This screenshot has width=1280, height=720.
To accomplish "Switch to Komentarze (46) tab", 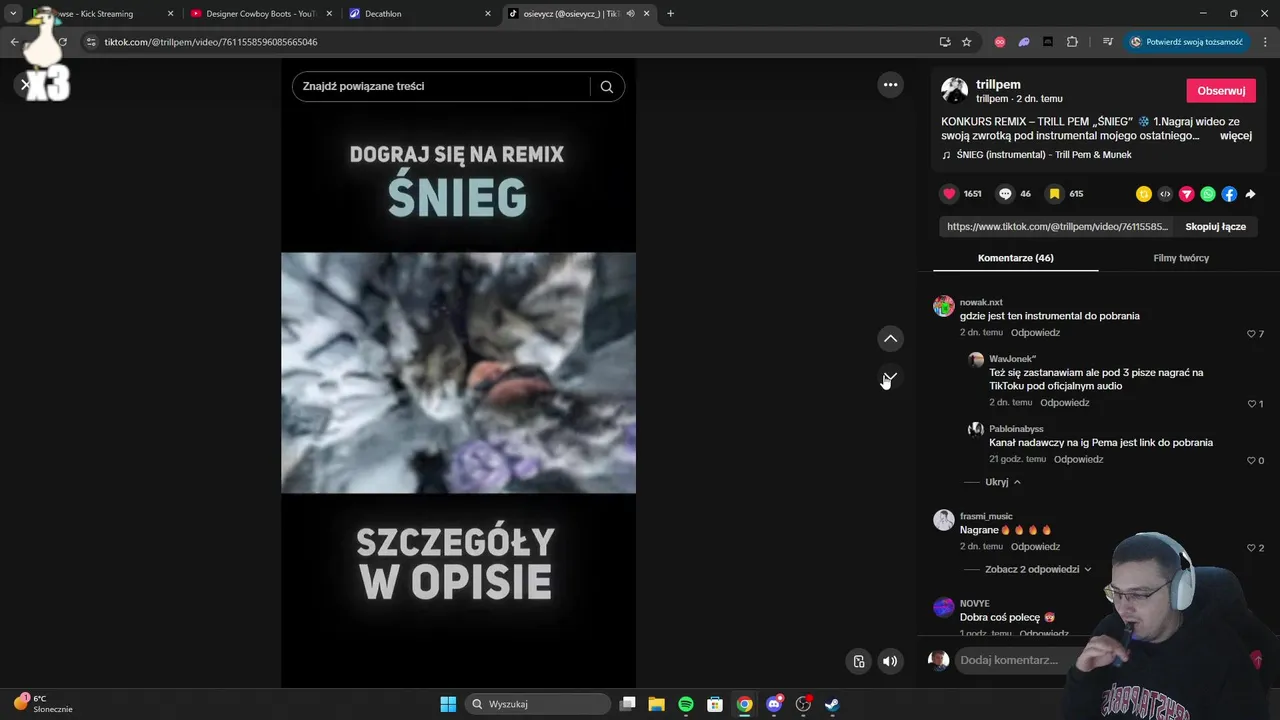I will [x=1015, y=258].
